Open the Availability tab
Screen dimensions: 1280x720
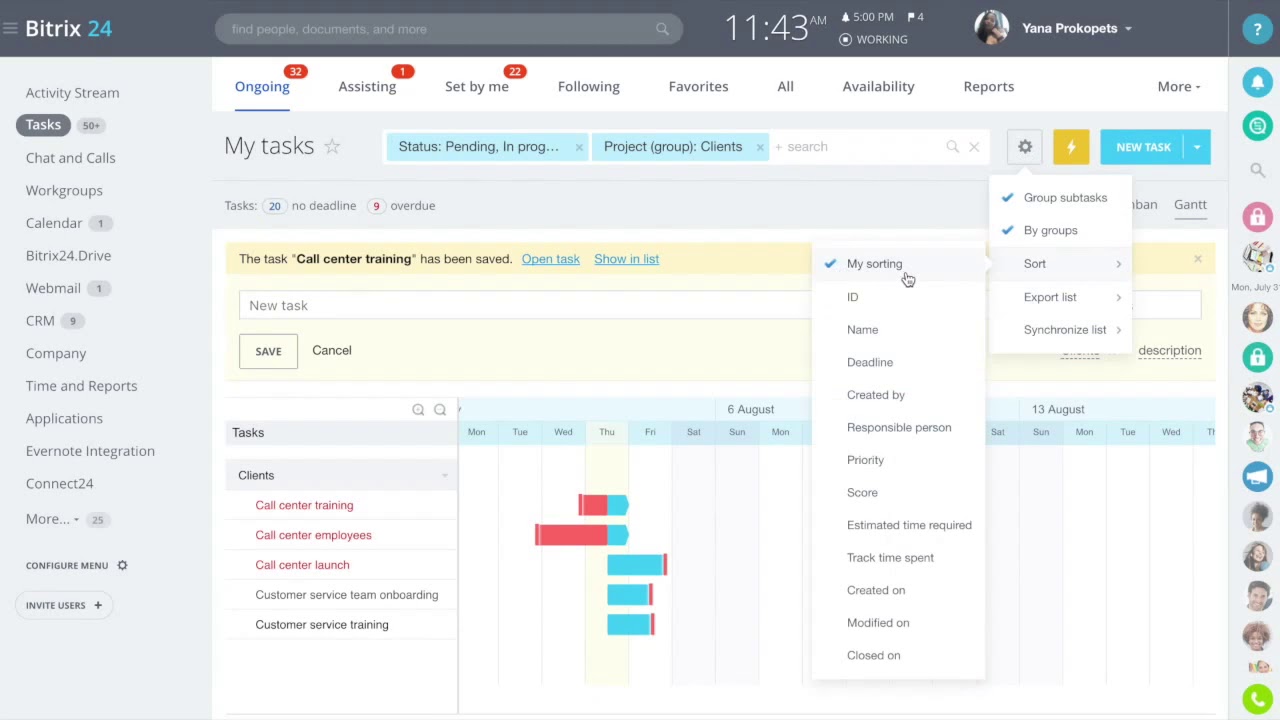tap(878, 87)
